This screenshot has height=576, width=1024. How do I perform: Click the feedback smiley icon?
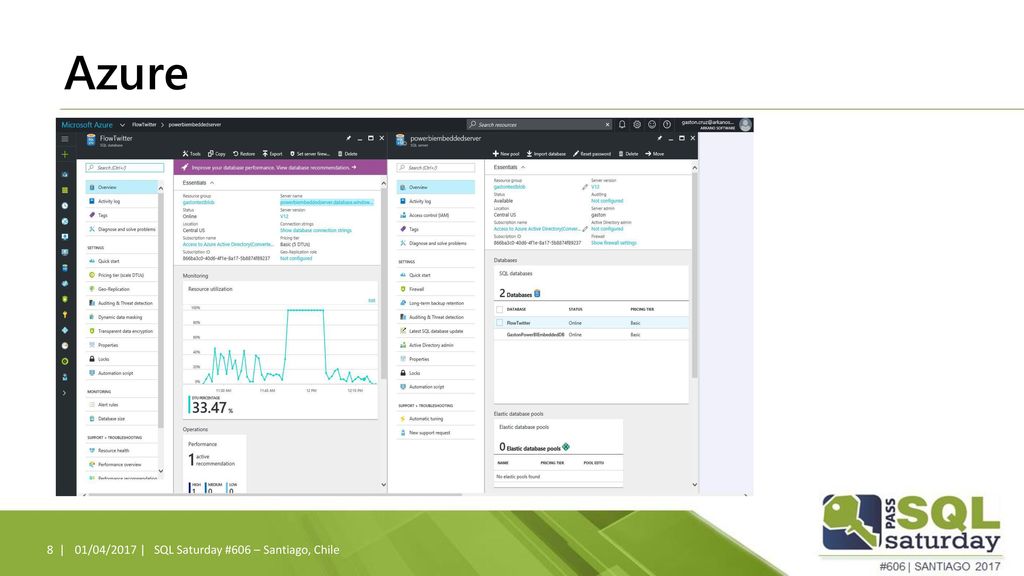point(652,125)
